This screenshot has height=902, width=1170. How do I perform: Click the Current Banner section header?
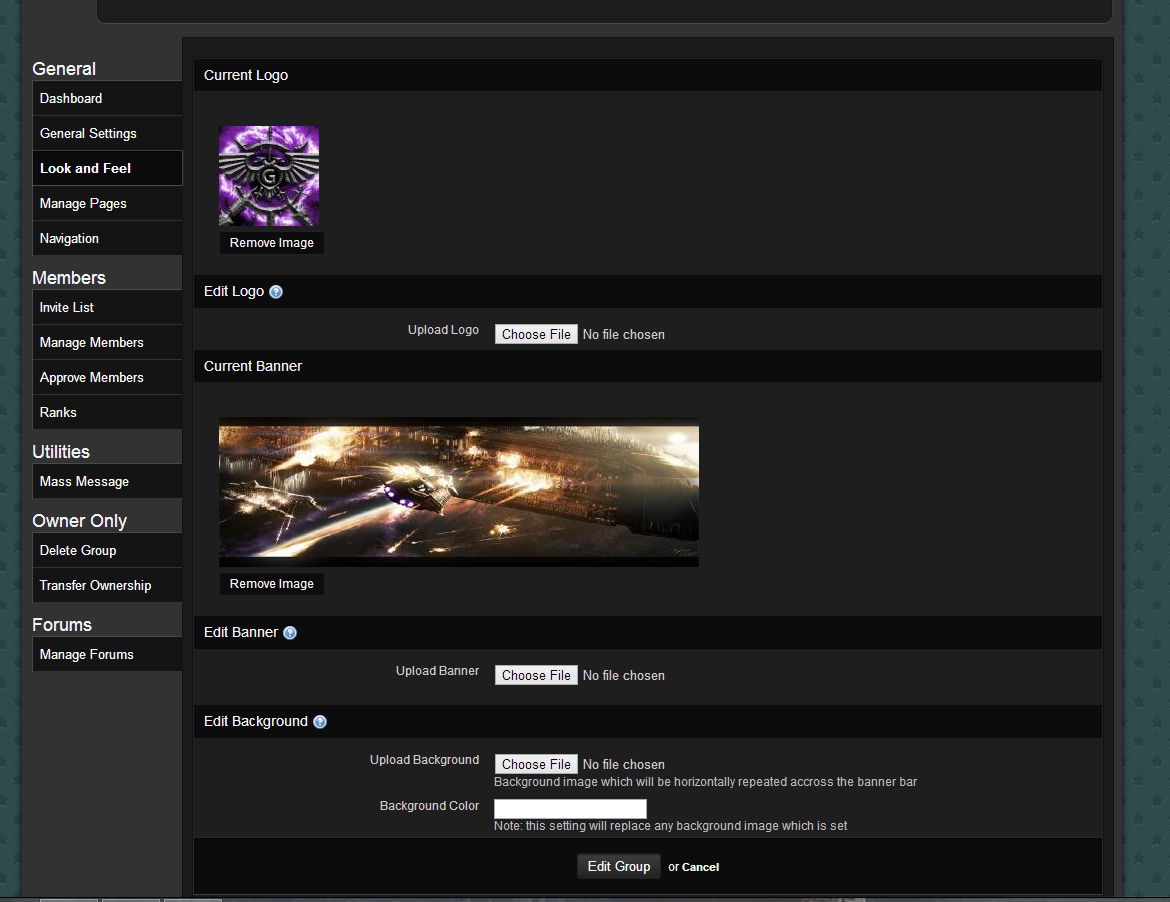tap(648, 366)
